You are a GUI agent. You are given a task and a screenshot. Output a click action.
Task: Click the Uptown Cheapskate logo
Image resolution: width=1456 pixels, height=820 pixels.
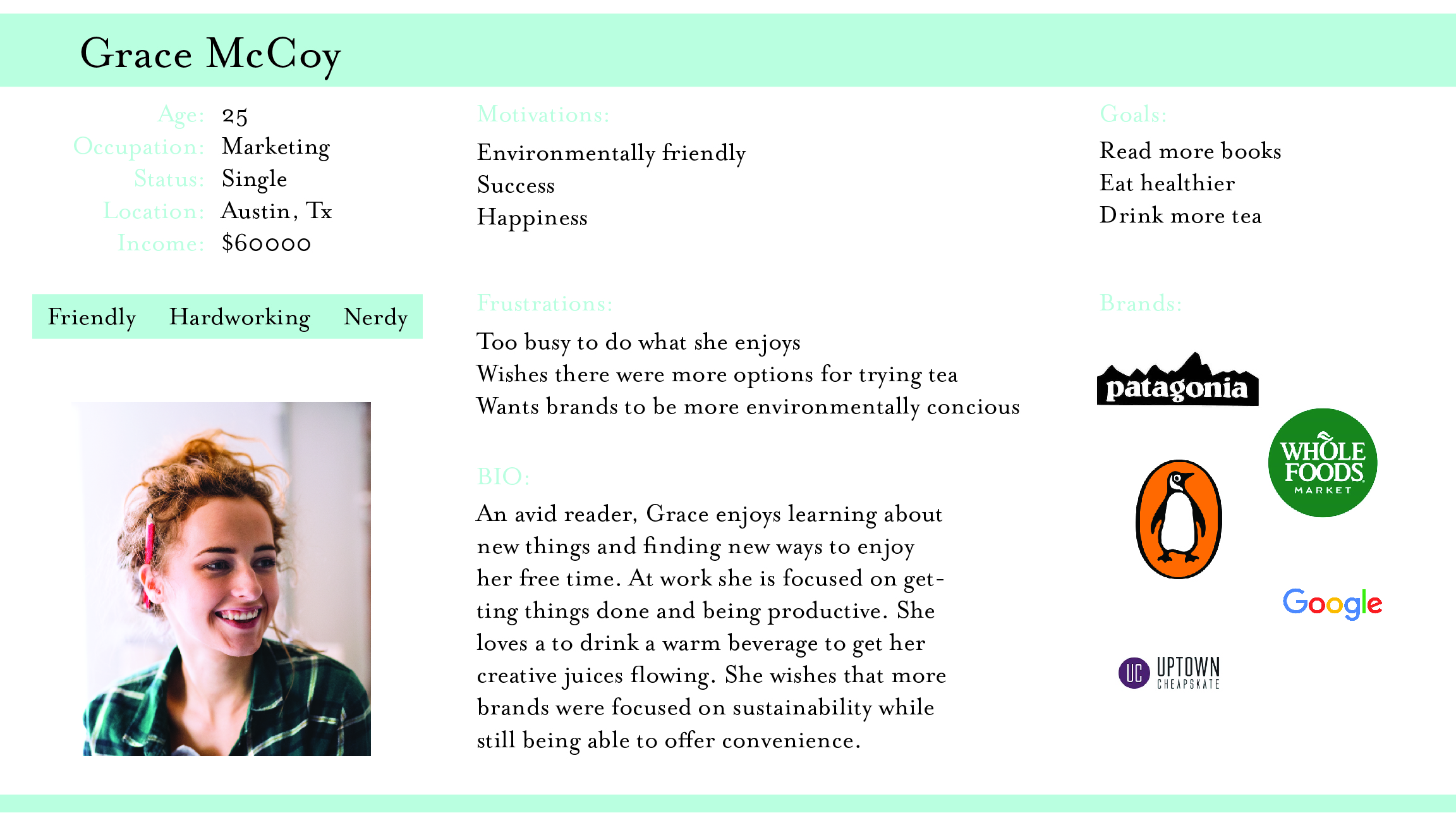(x=1169, y=673)
